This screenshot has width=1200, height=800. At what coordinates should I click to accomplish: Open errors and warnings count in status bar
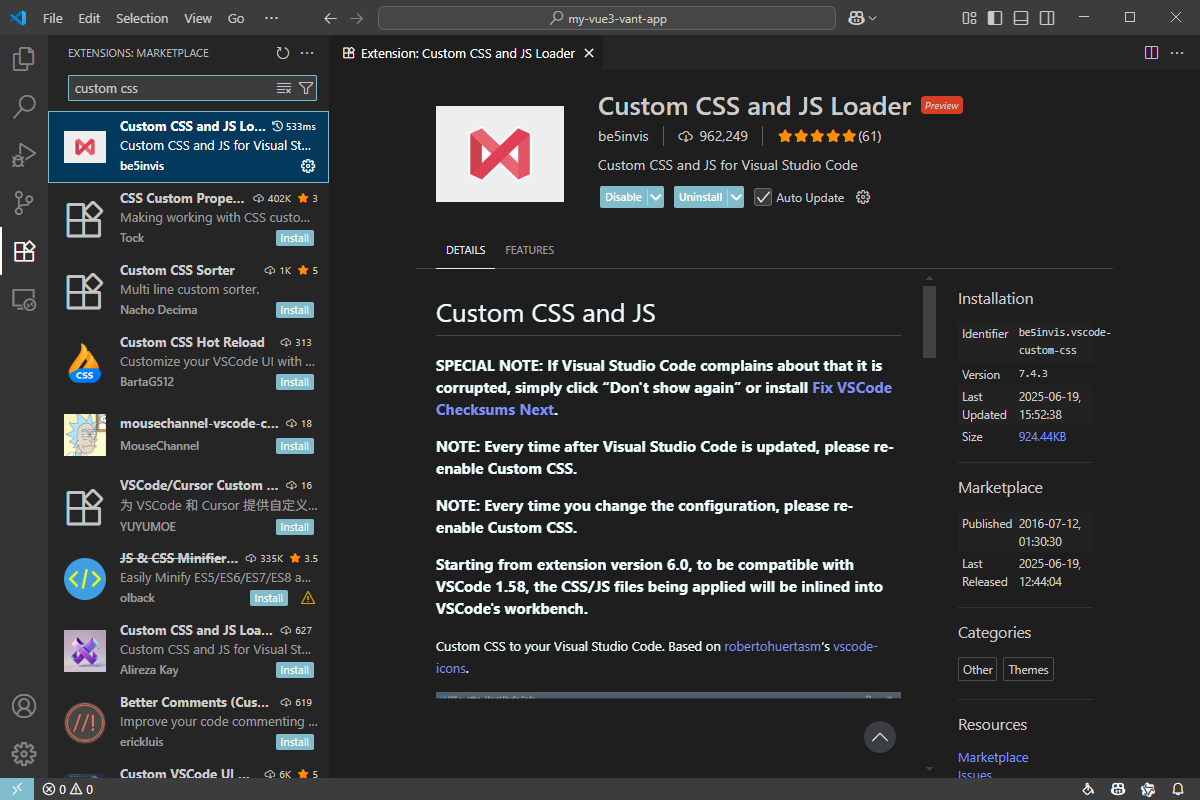pyautogui.click(x=68, y=789)
